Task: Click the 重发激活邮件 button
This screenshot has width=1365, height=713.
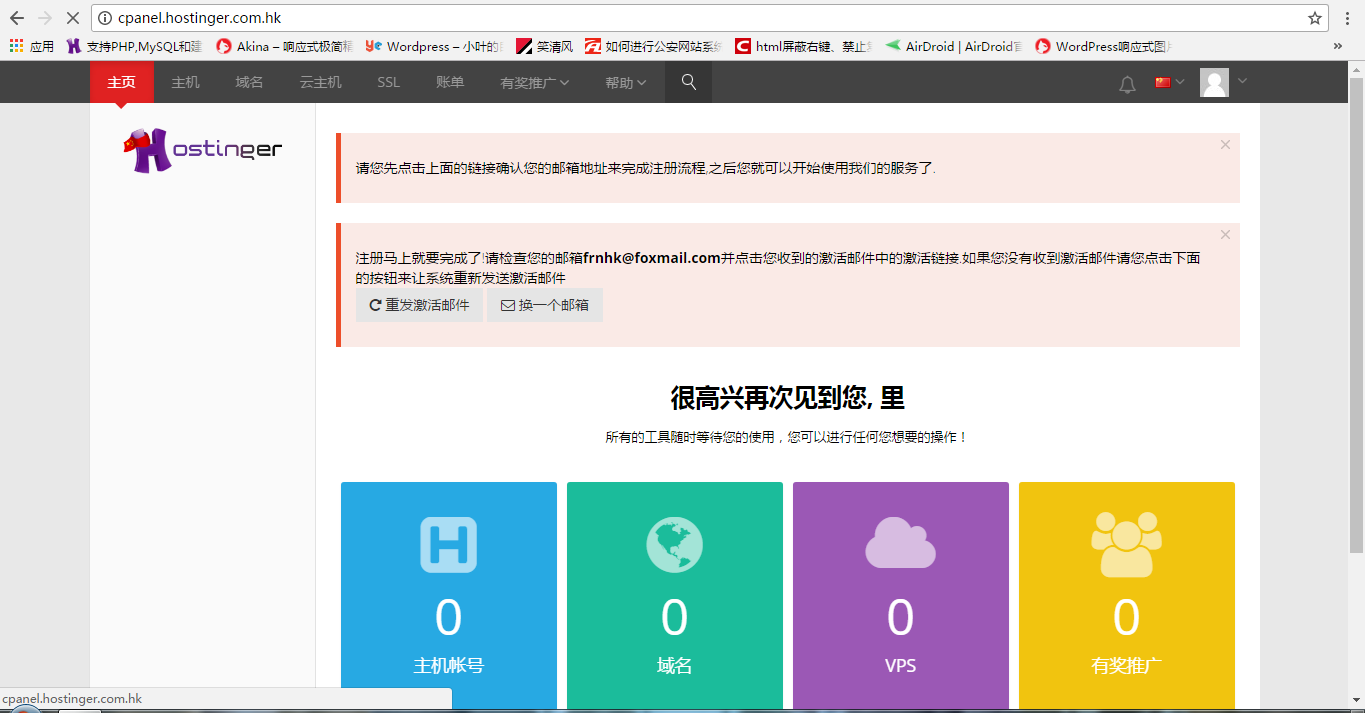Action: 419,305
